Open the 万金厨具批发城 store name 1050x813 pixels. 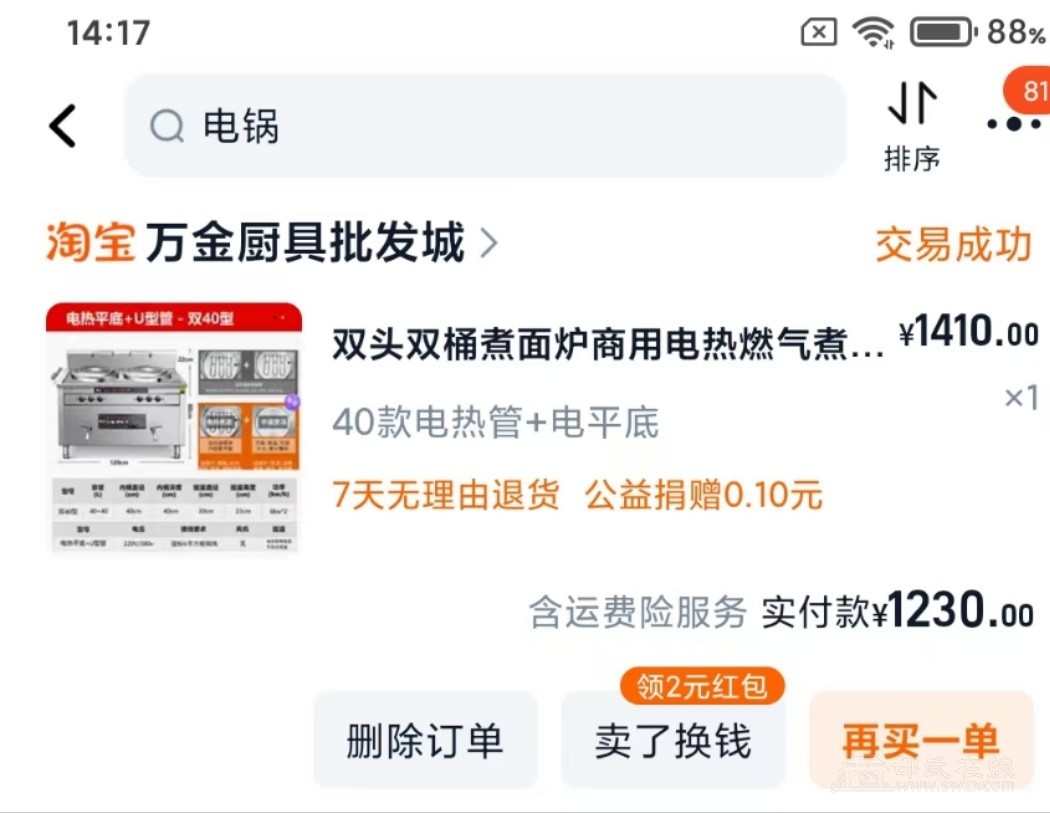point(305,242)
